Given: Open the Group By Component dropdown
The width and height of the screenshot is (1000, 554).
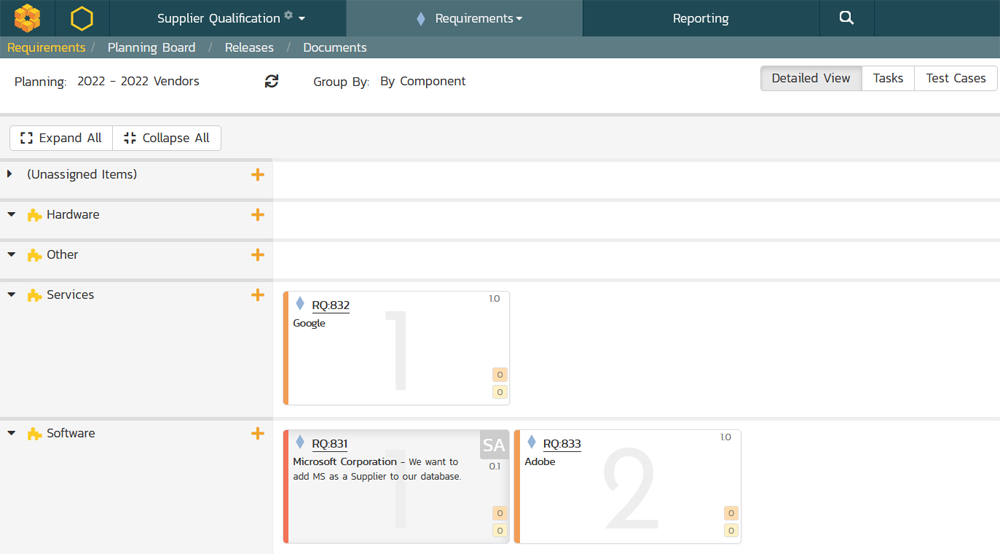Looking at the screenshot, I should point(422,81).
